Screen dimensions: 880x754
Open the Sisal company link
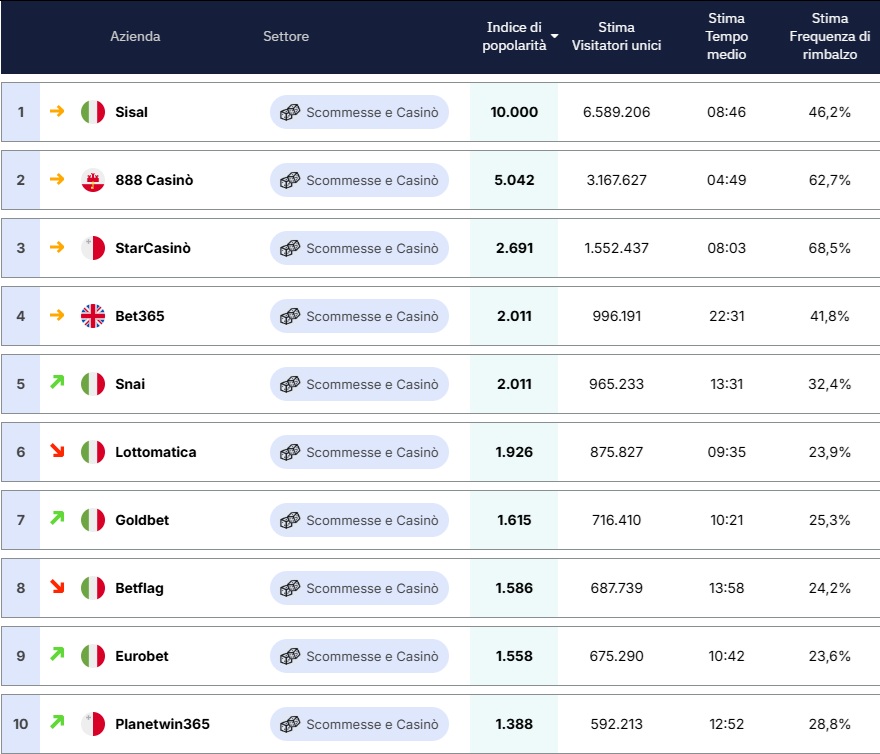(130, 112)
